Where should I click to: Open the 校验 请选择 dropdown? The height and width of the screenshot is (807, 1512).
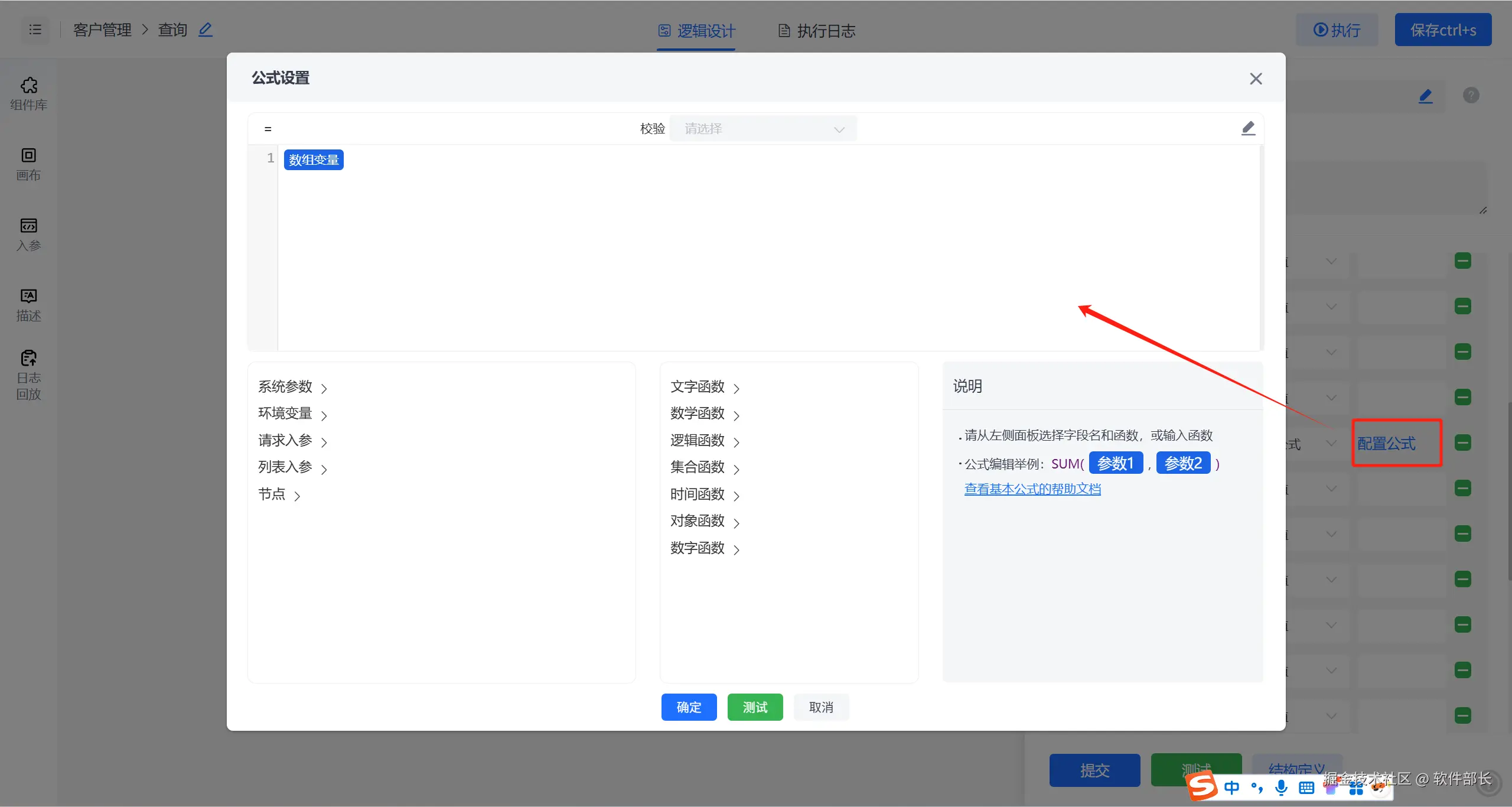(x=763, y=129)
